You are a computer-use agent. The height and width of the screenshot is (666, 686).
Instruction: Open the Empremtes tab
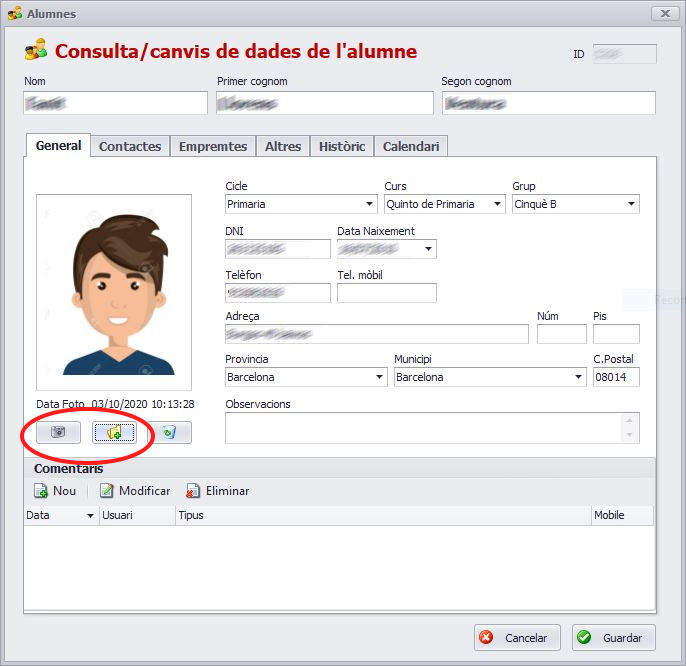point(213,146)
